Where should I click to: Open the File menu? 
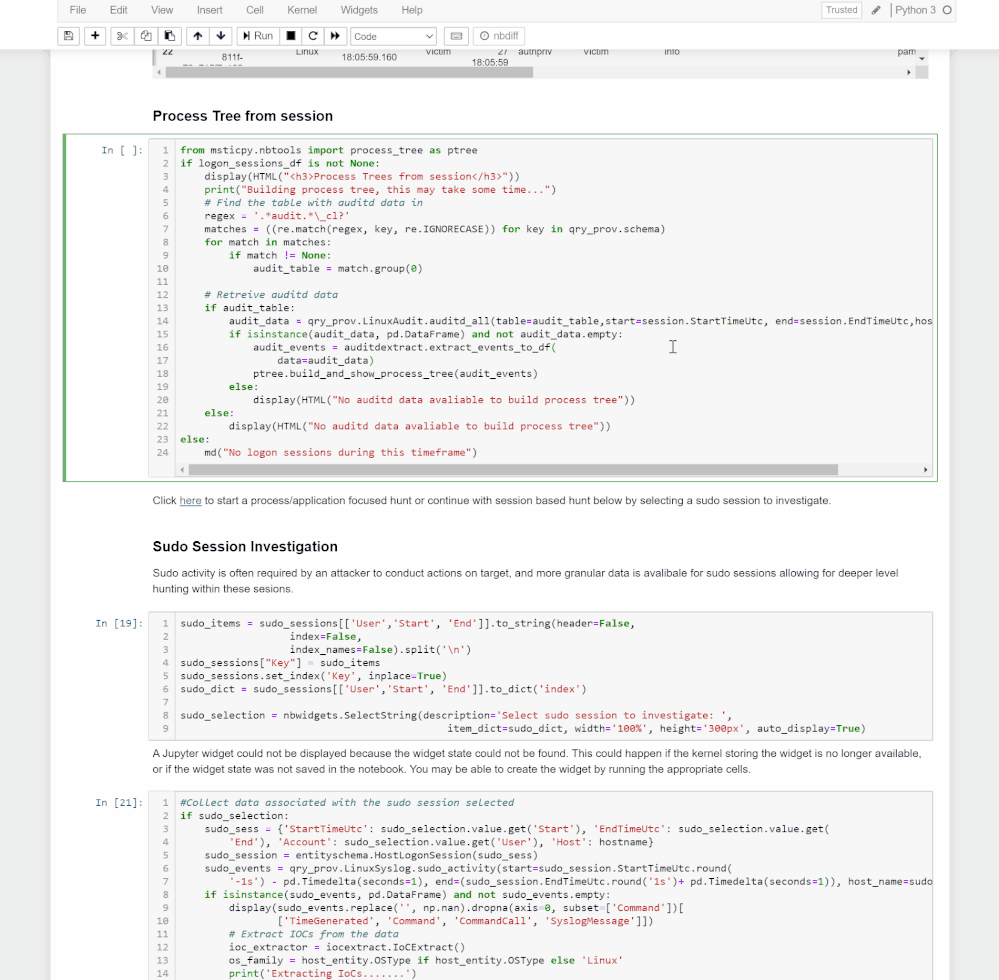pyautogui.click(x=78, y=10)
